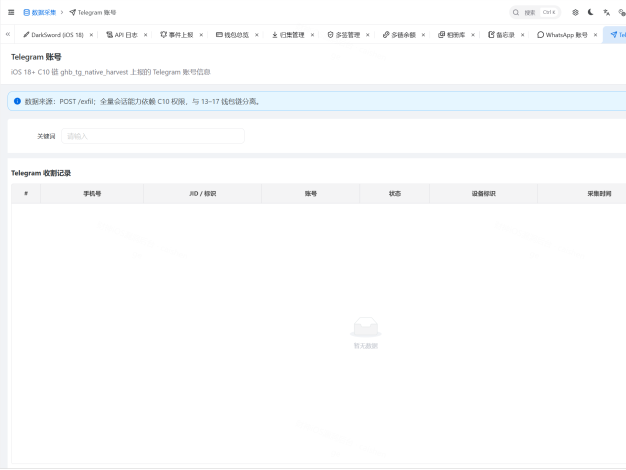626x470 pixels.
Task: Click the Telegram 账号 page heading
Action: [x=36, y=57]
